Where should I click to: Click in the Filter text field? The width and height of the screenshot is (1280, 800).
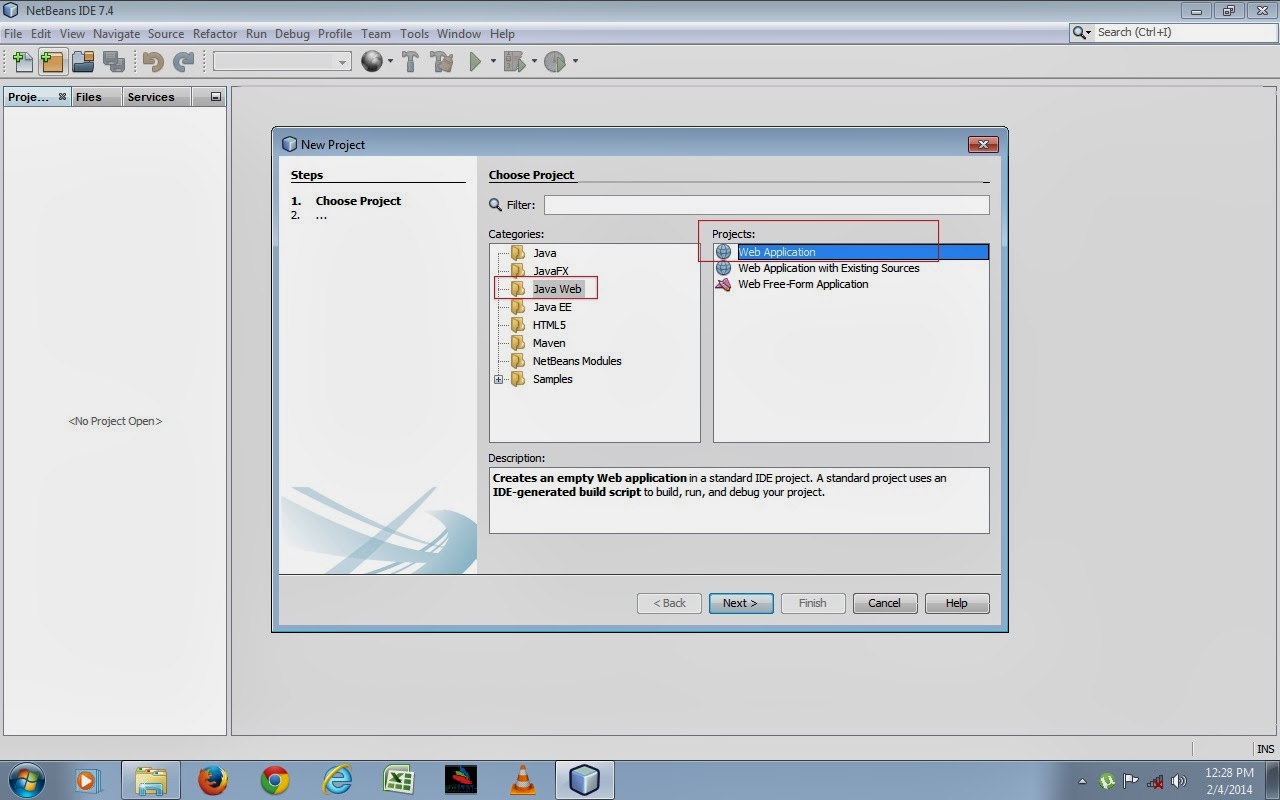pos(767,205)
